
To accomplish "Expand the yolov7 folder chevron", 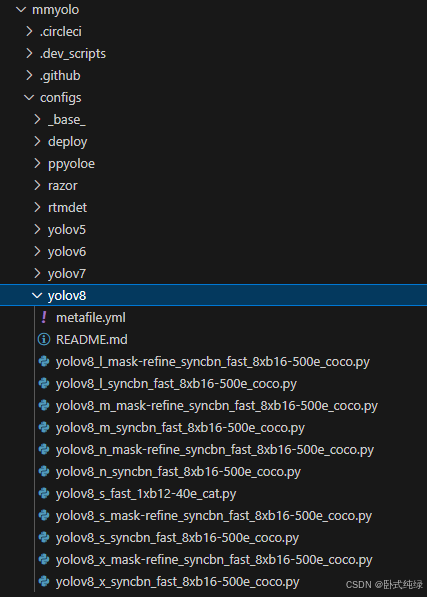I will pos(37,273).
